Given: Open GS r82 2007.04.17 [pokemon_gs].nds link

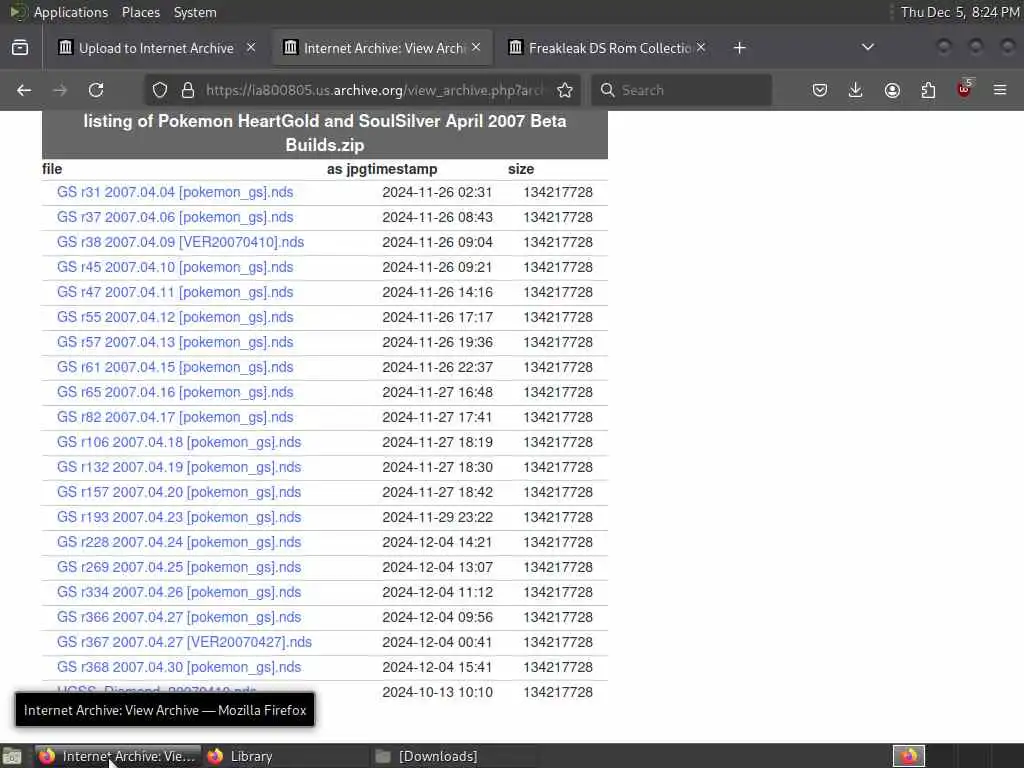Looking at the screenshot, I should 175,417.
